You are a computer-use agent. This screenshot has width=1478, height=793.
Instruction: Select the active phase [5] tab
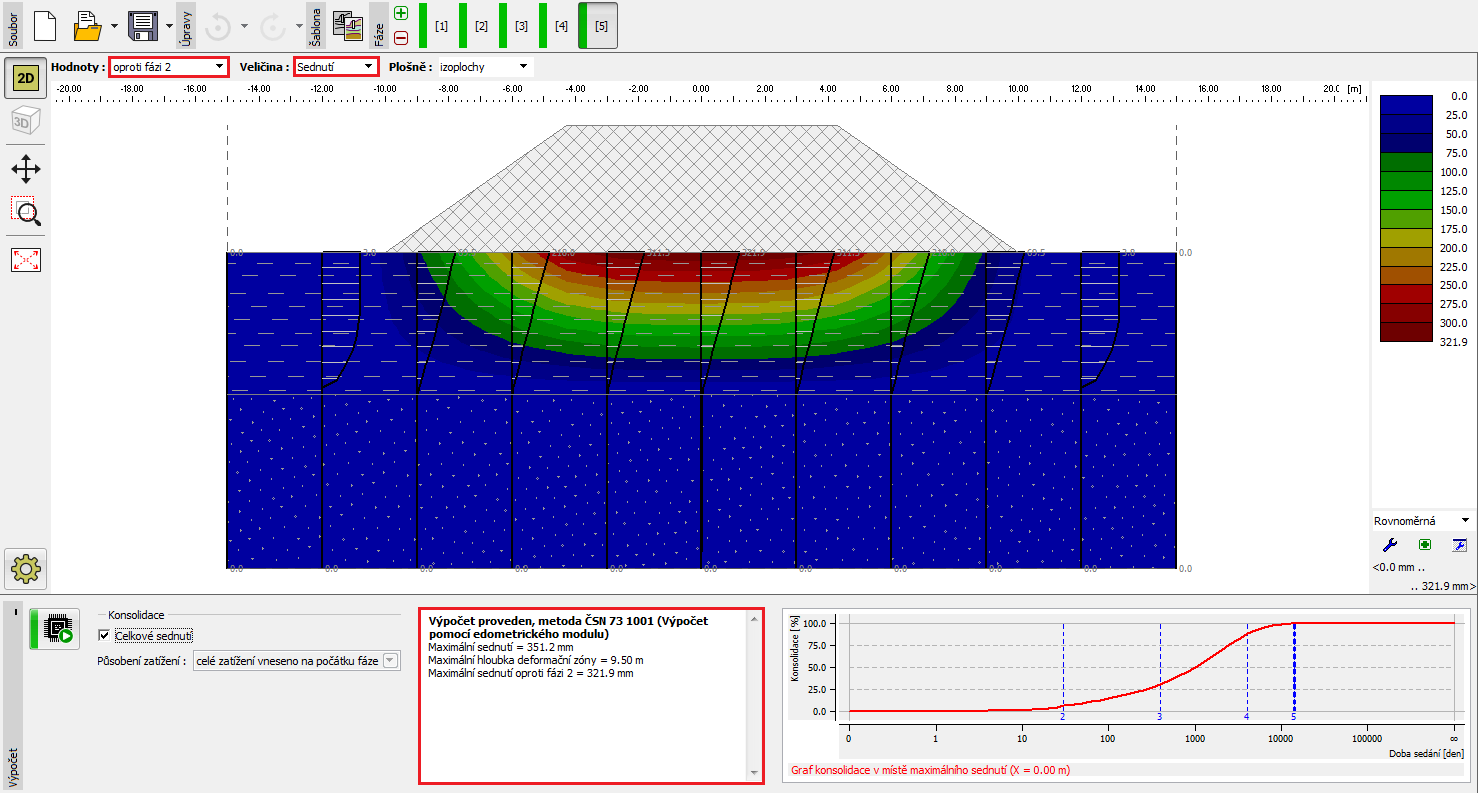(598, 26)
